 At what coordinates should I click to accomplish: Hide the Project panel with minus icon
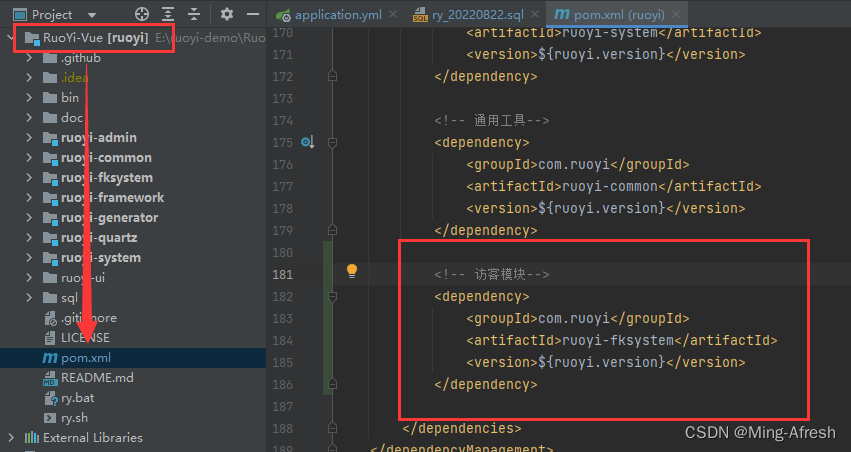pyautogui.click(x=252, y=15)
